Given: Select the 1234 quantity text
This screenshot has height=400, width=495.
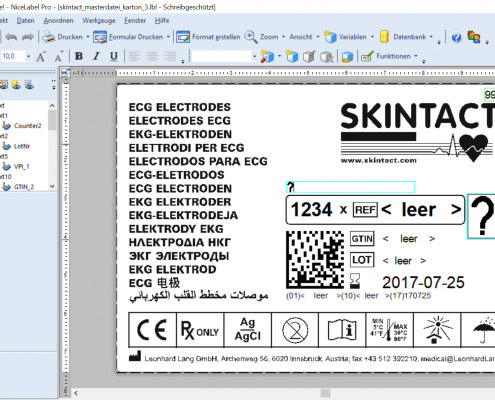Looking at the screenshot, I should pos(311,210).
